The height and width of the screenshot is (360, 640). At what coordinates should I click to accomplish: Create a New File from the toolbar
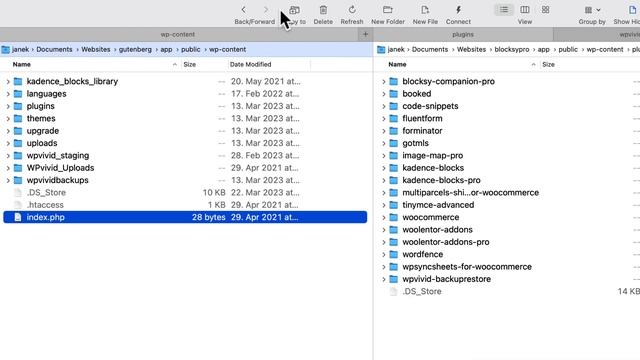coord(425,10)
